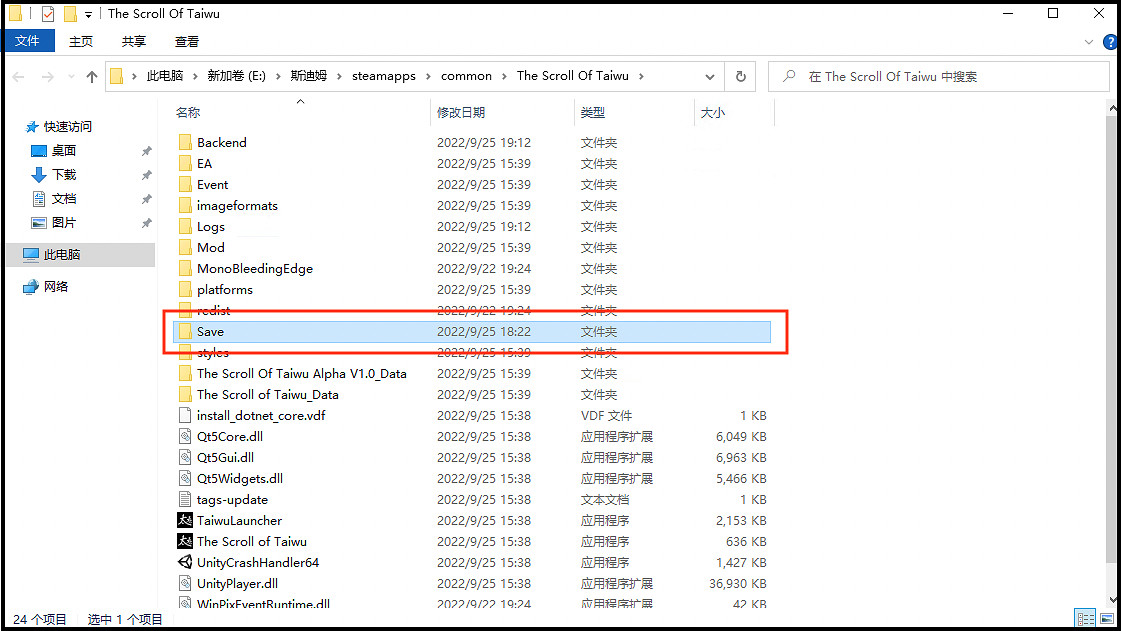1121x631 pixels.
Task: Switch to the 查看 ribbon tab
Action: [x=187, y=41]
